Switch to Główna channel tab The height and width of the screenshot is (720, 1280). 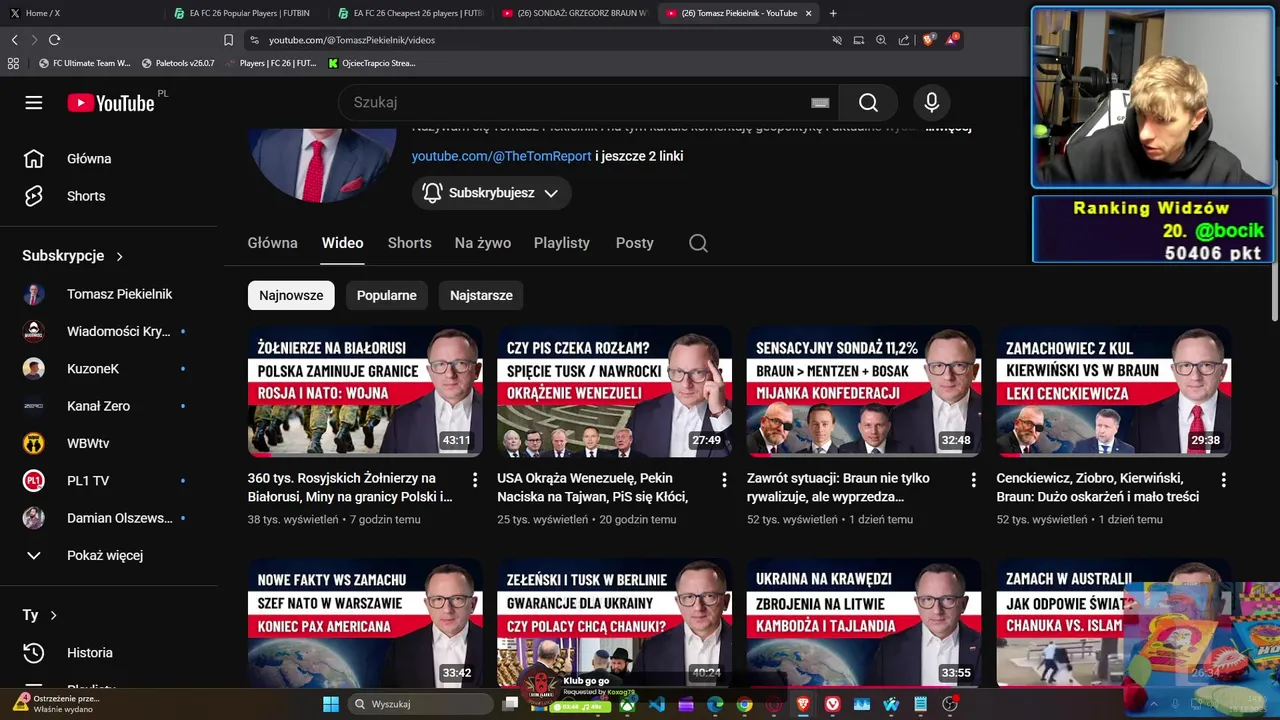(273, 243)
